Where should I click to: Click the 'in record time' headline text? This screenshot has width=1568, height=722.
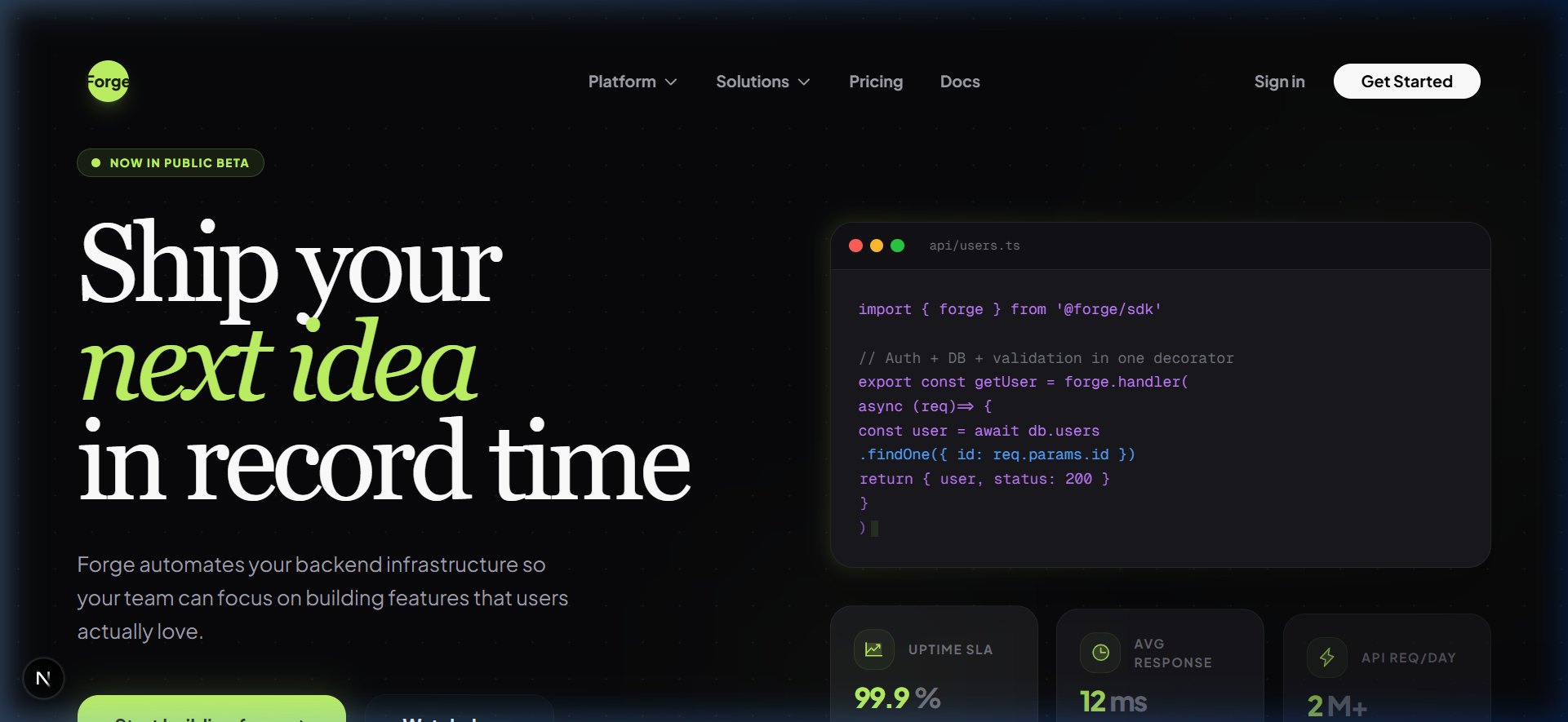pos(384,461)
